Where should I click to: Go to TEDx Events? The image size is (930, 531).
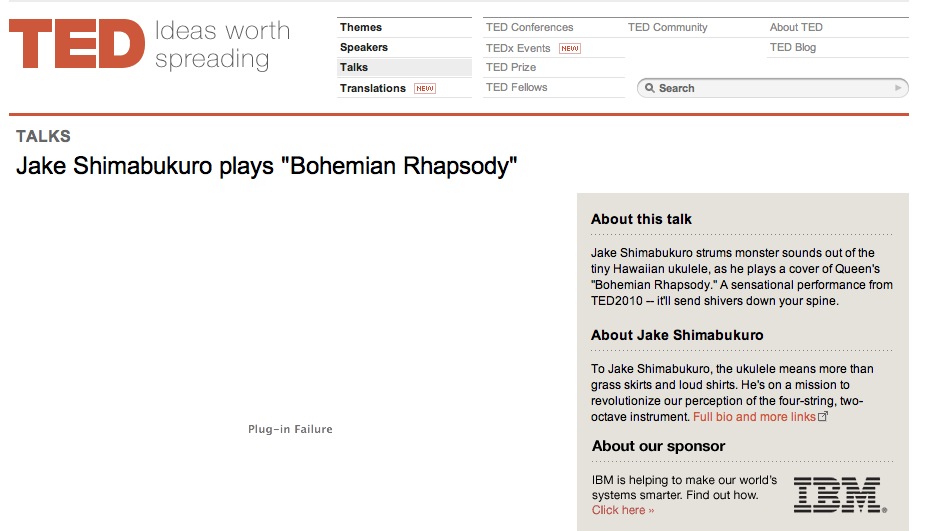pyautogui.click(x=518, y=48)
